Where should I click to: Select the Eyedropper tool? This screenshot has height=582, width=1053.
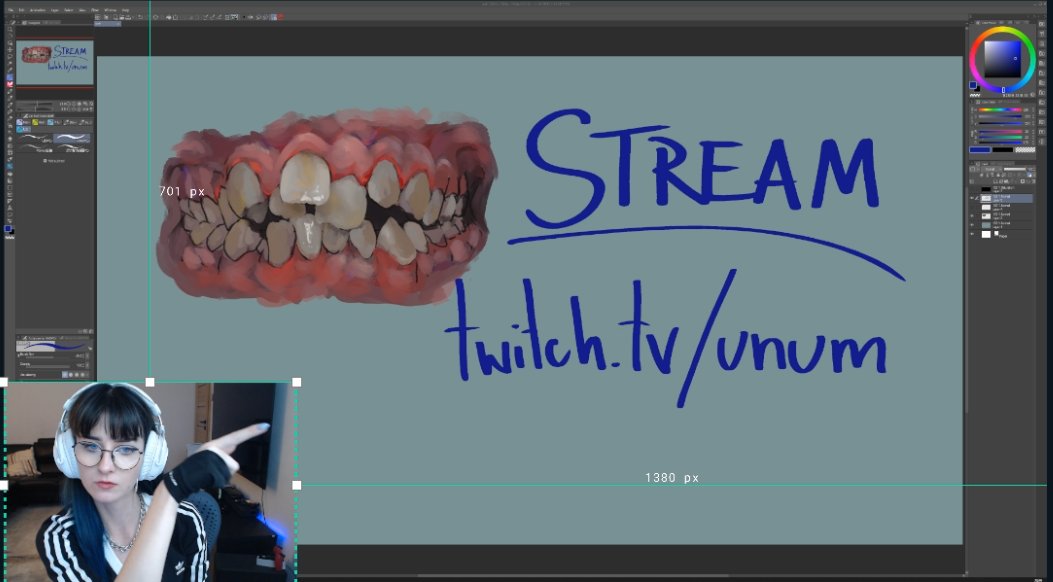9,70
